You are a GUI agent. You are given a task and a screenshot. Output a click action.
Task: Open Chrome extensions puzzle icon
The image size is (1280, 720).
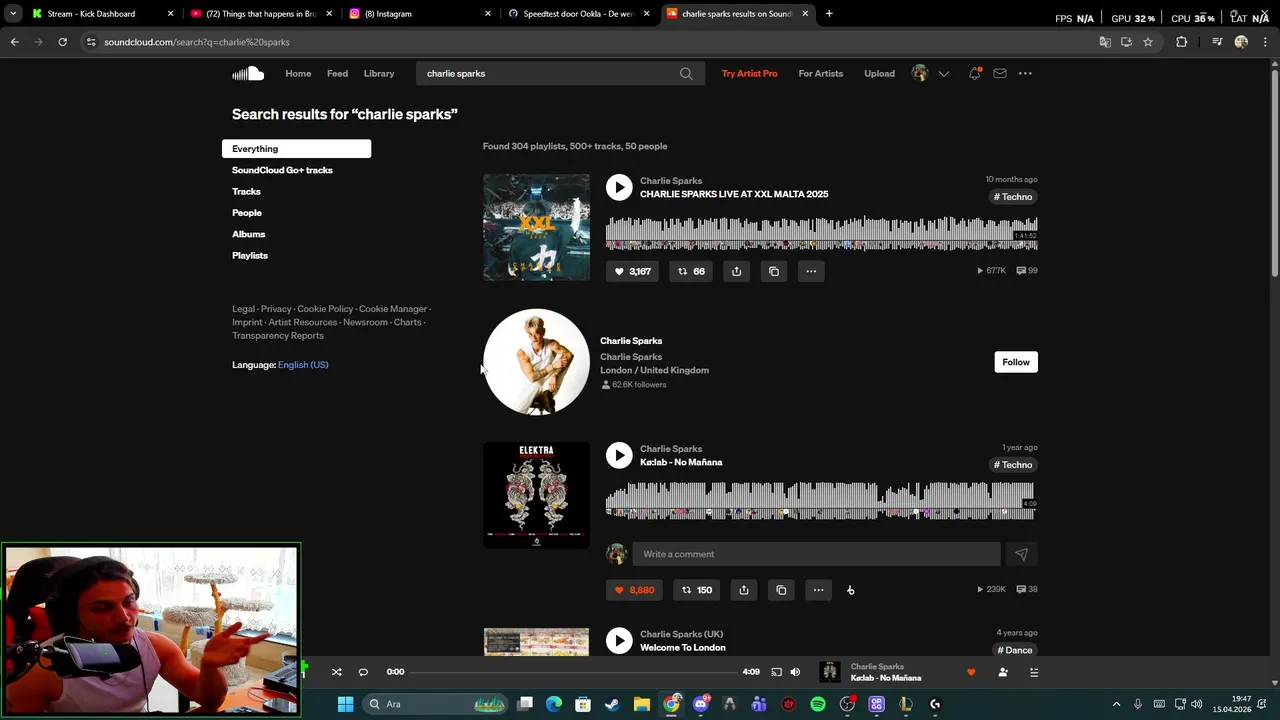(1182, 42)
